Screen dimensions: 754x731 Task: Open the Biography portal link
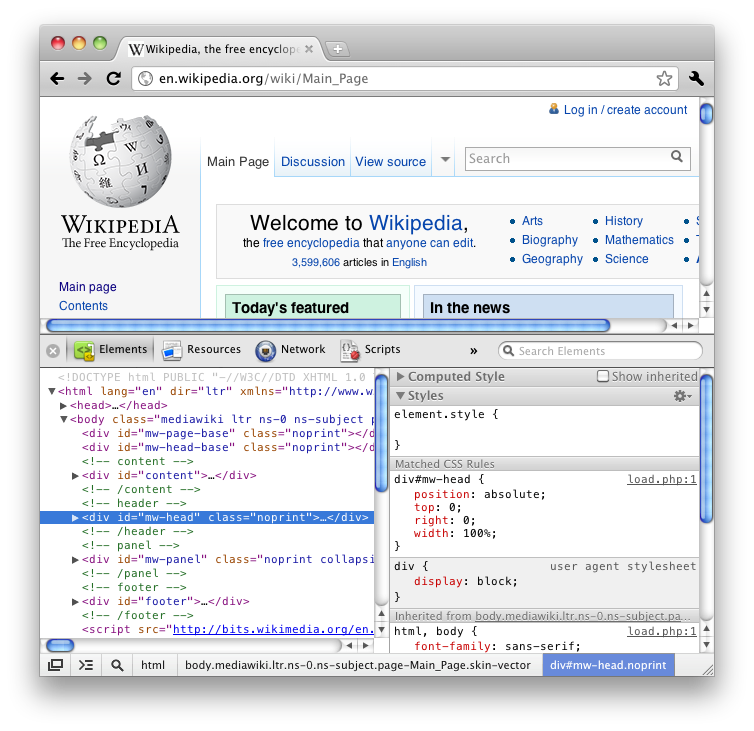(x=550, y=240)
